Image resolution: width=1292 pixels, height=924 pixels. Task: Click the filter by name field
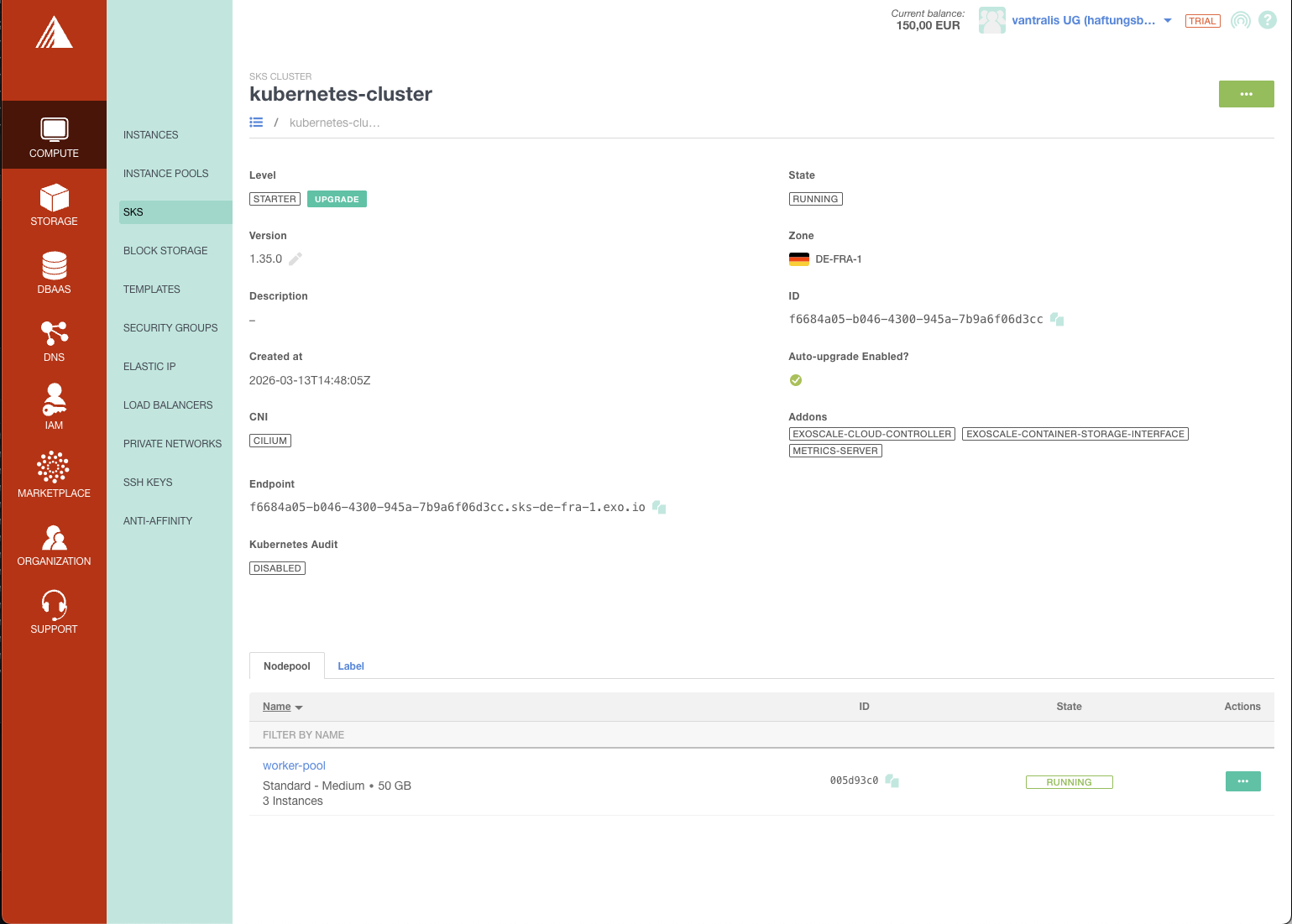tap(420, 734)
